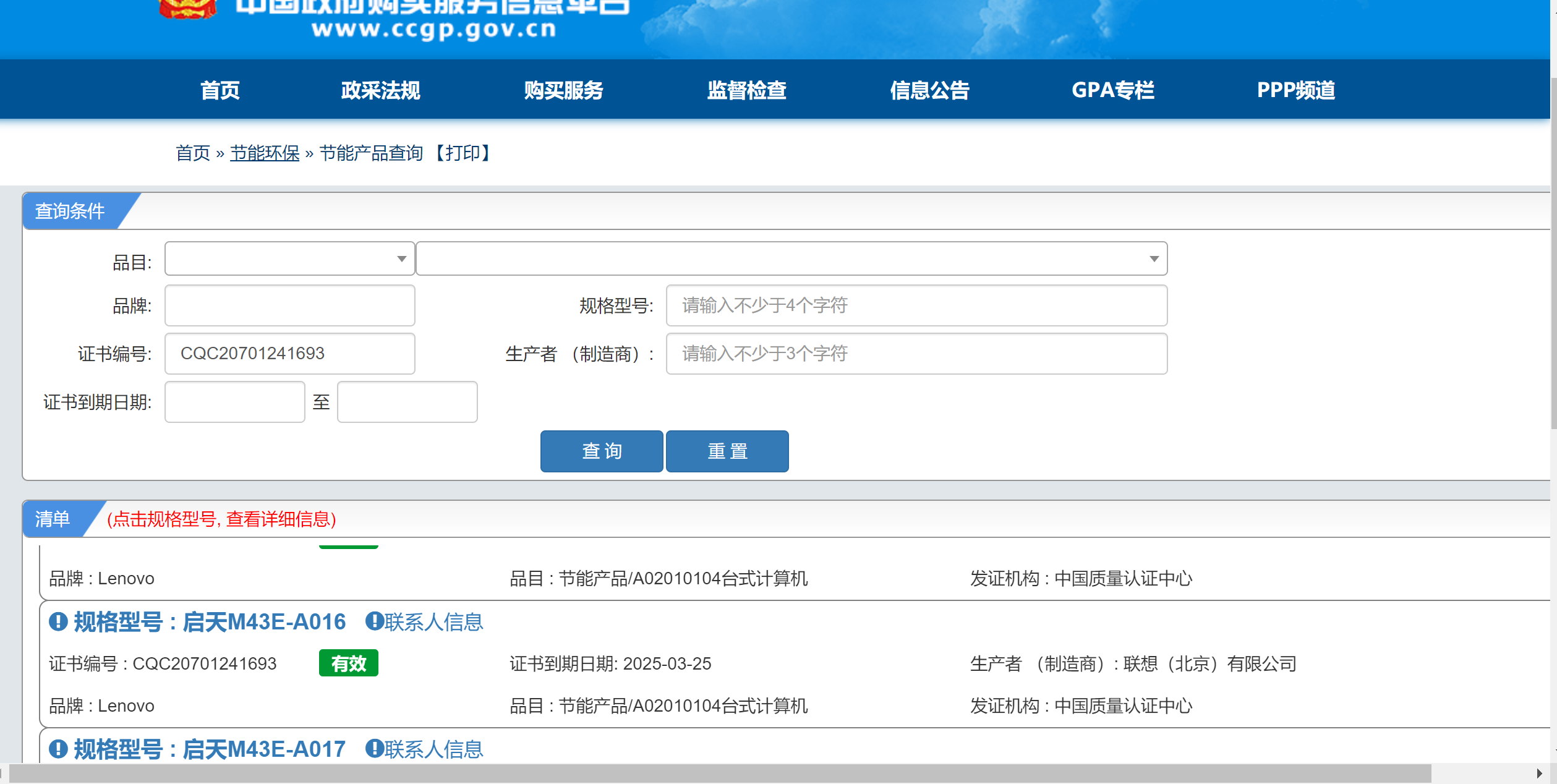Viewport: 1557px width, 784px height.
Task: Open details for 启天M43E-A017 model
Action: pyautogui.click(x=210, y=749)
